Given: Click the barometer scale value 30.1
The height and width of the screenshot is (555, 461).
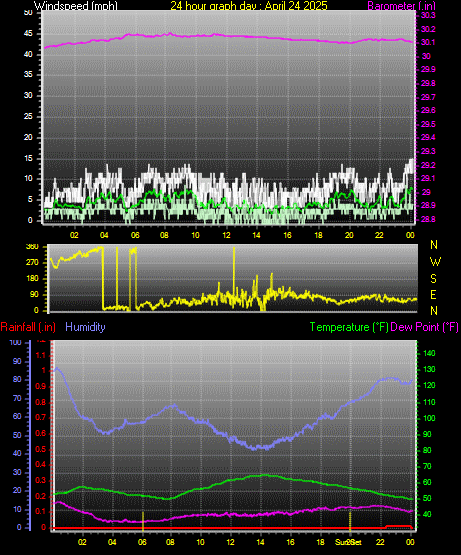Looking at the screenshot, I should point(428,42).
